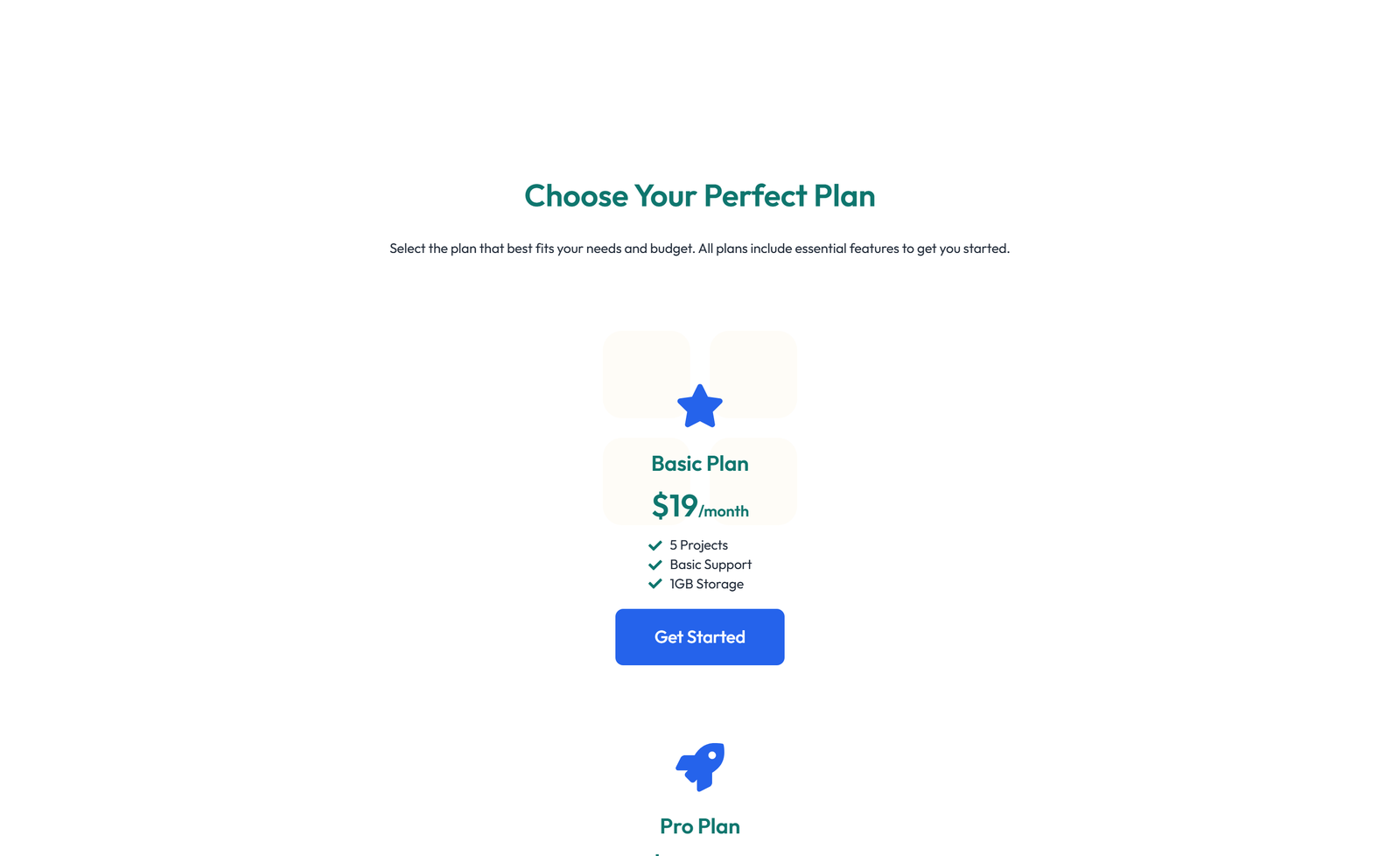This screenshot has width=1400, height=856.
Task: Open the /month billing period selector
Action: point(724,512)
